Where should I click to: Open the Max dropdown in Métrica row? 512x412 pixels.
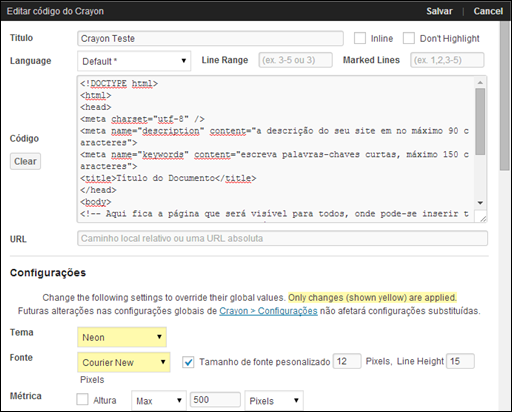[159, 400]
